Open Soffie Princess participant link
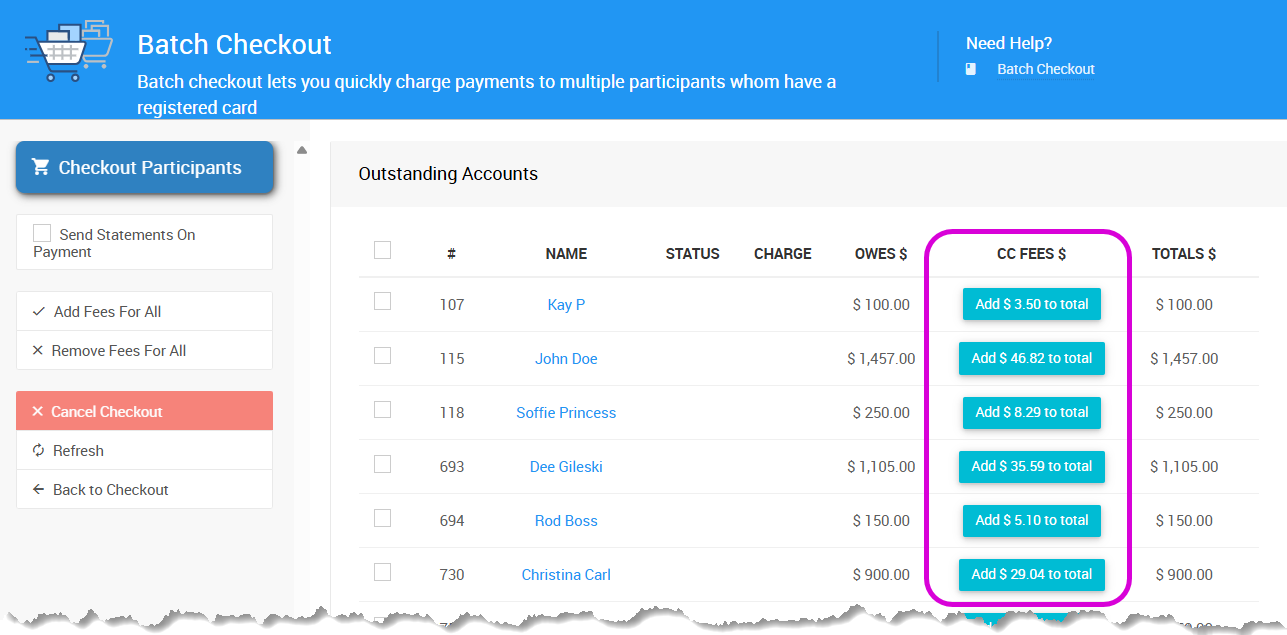 tap(566, 413)
